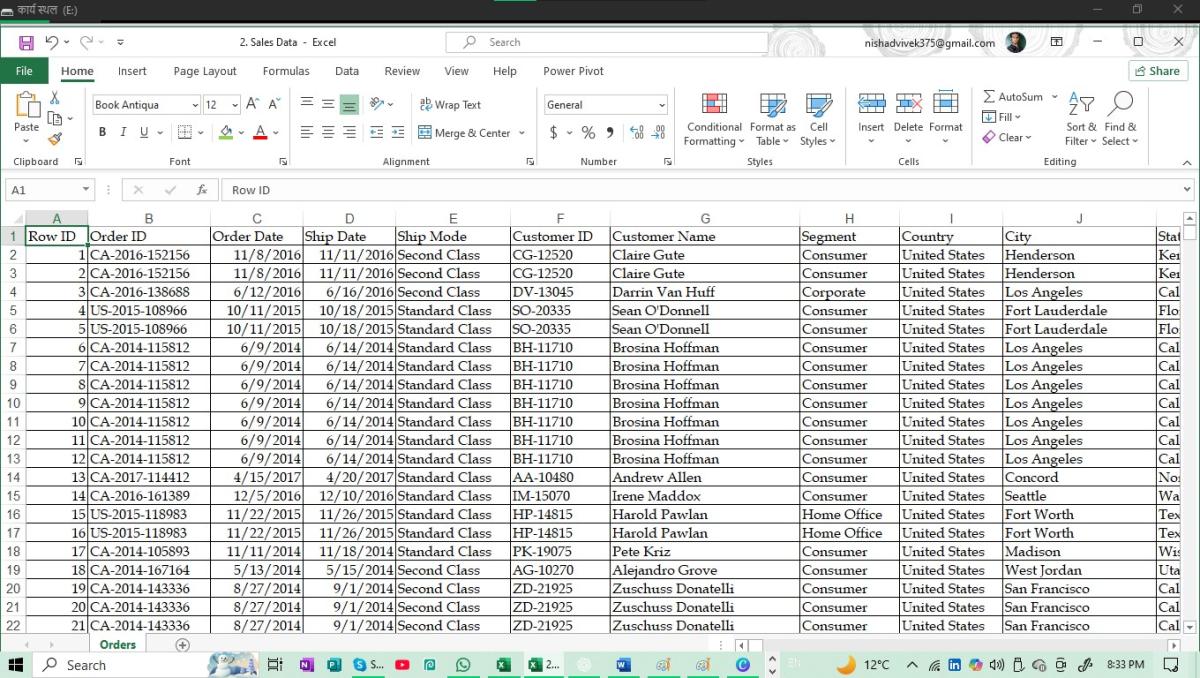Click the Percent Style button
The height and width of the screenshot is (678, 1200).
588,132
